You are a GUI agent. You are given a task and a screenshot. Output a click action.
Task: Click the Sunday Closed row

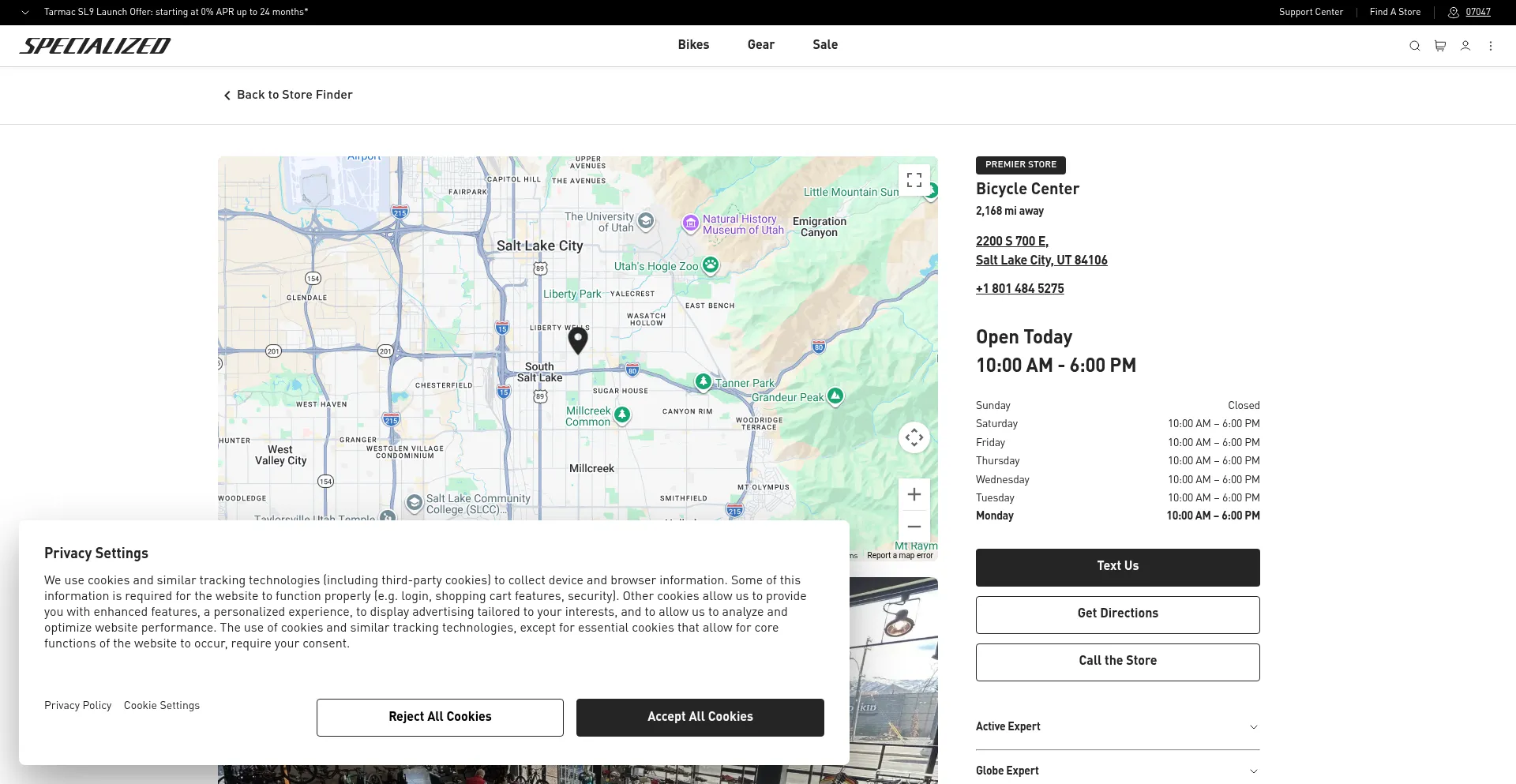coord(1117,406)
